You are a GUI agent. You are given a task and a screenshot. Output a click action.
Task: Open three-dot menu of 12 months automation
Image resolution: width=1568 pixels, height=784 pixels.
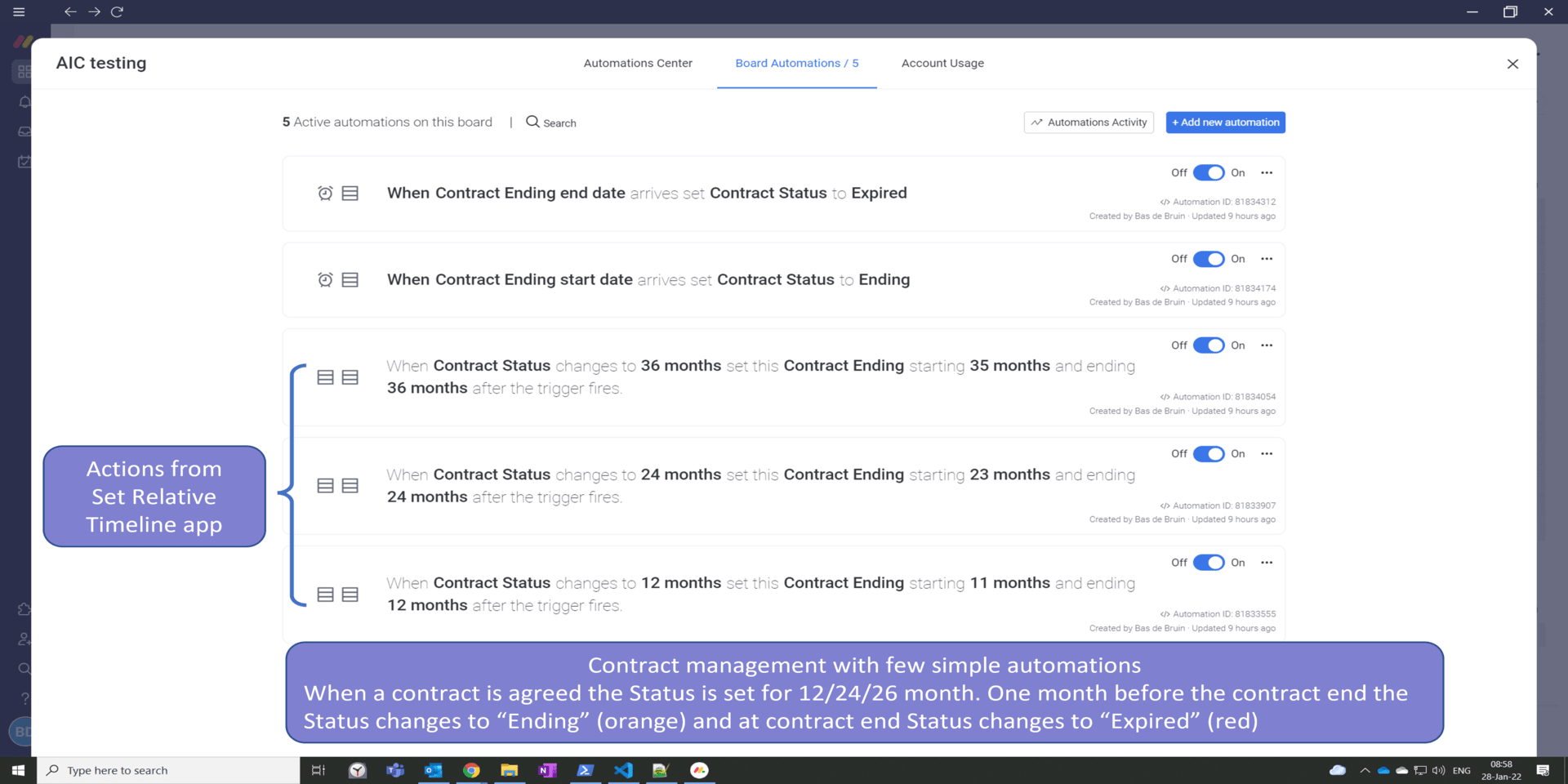pyautogui.click(x=1267, y=563)
